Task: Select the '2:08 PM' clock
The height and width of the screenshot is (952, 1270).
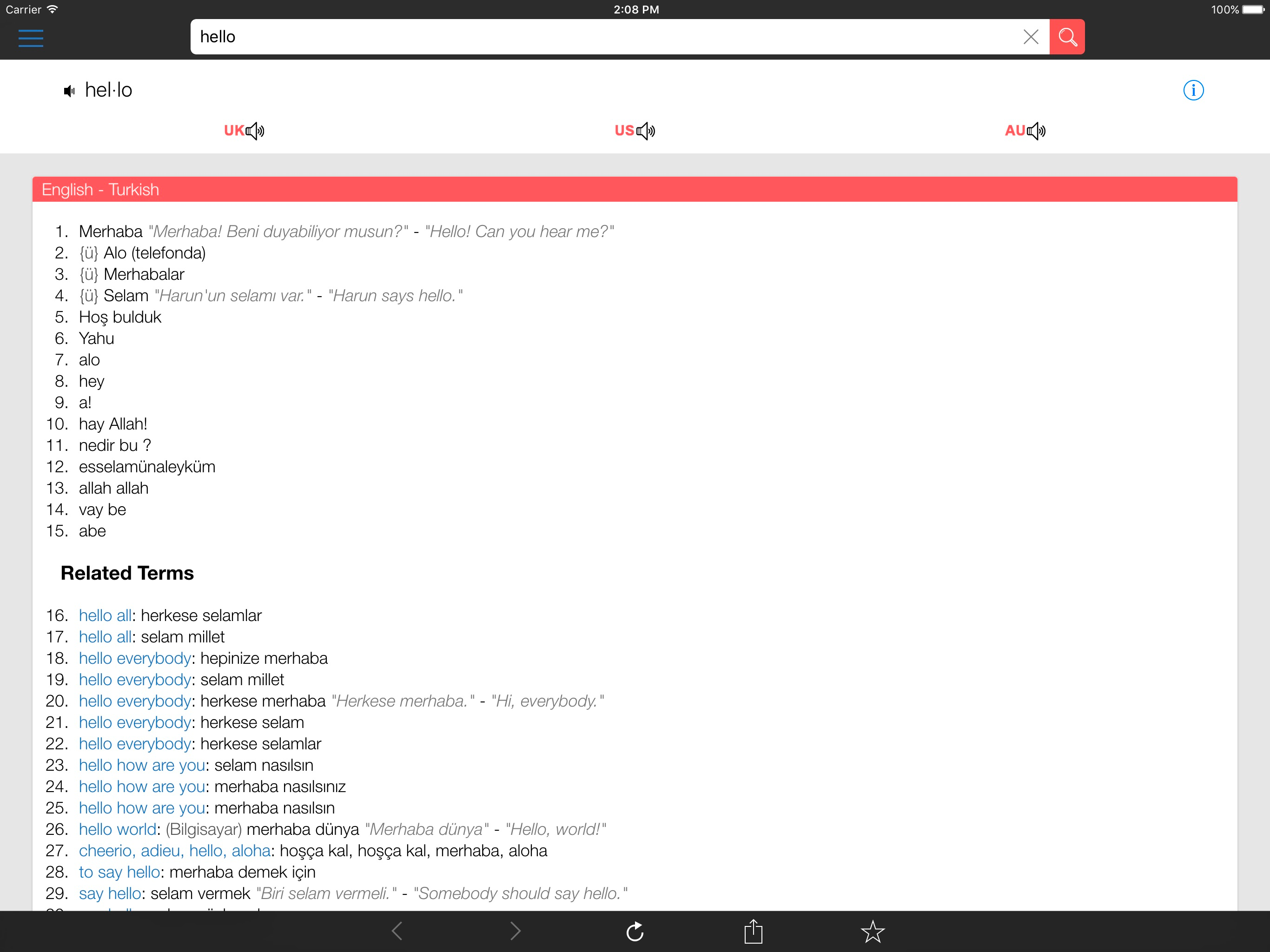Action: tap(636, 9)
